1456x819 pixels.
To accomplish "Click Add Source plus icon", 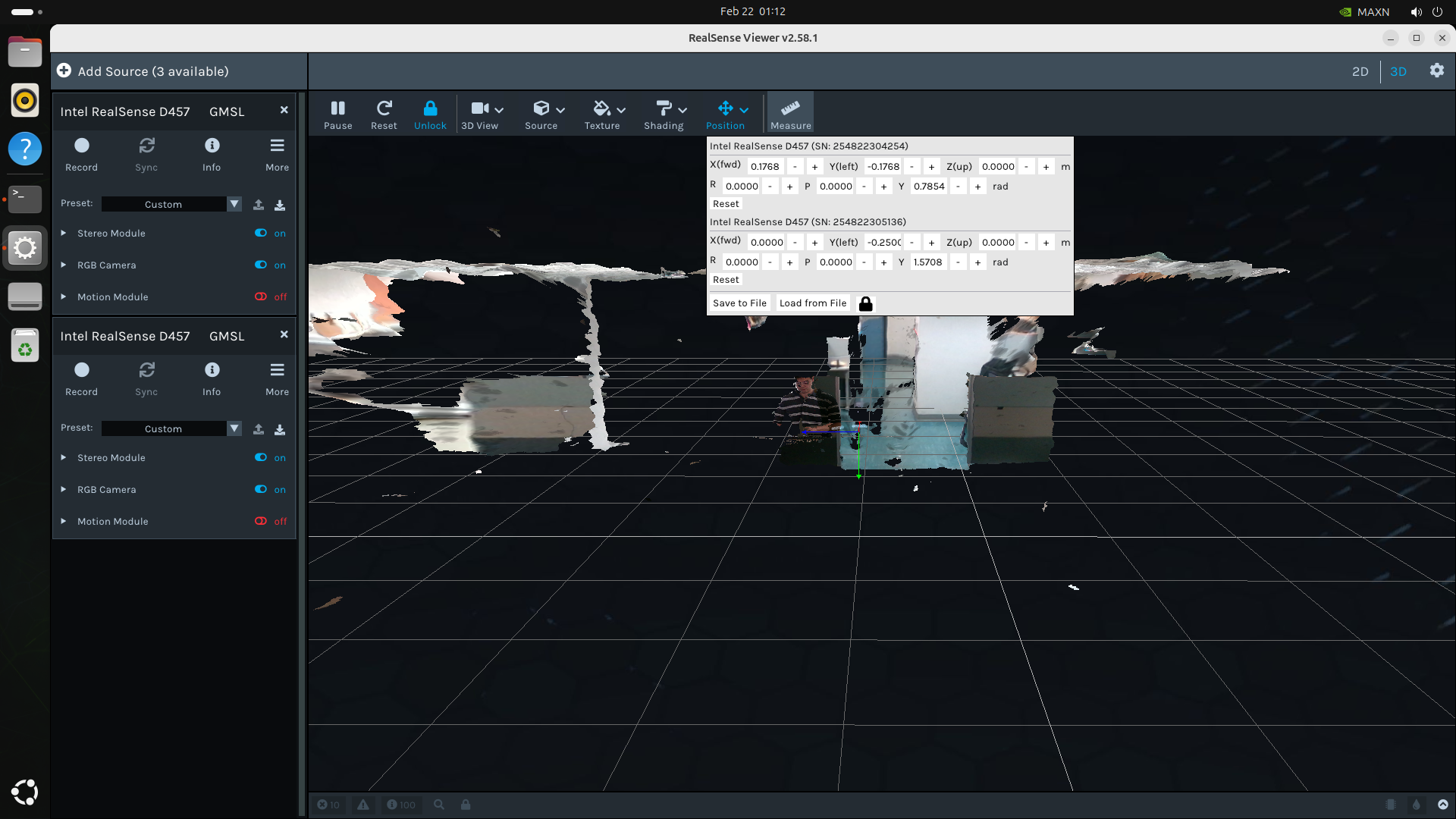I will point(64,71).
